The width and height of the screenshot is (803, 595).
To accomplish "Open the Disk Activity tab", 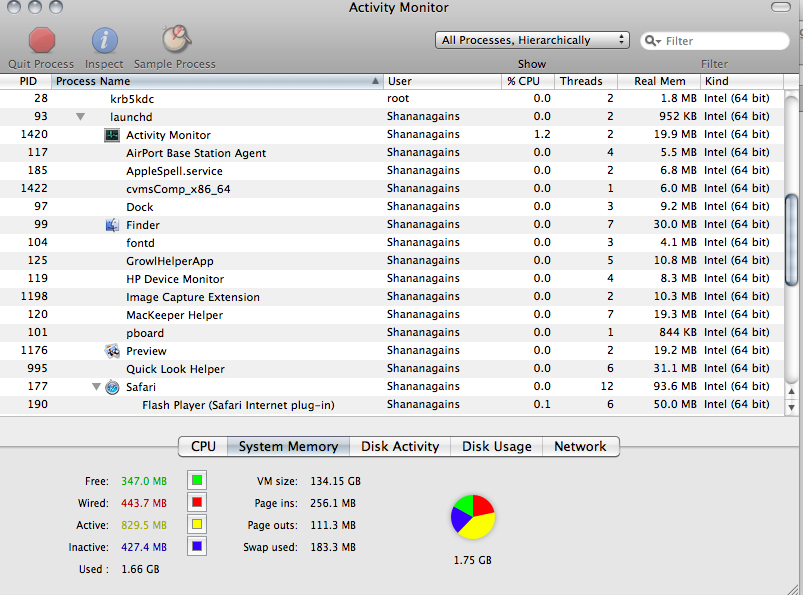I will [x=400, y=447].
